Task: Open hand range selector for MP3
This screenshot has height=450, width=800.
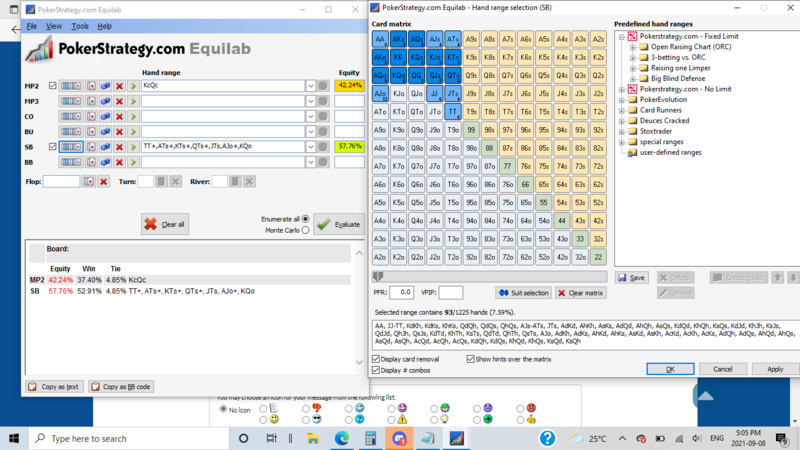Action: [71, 101]
